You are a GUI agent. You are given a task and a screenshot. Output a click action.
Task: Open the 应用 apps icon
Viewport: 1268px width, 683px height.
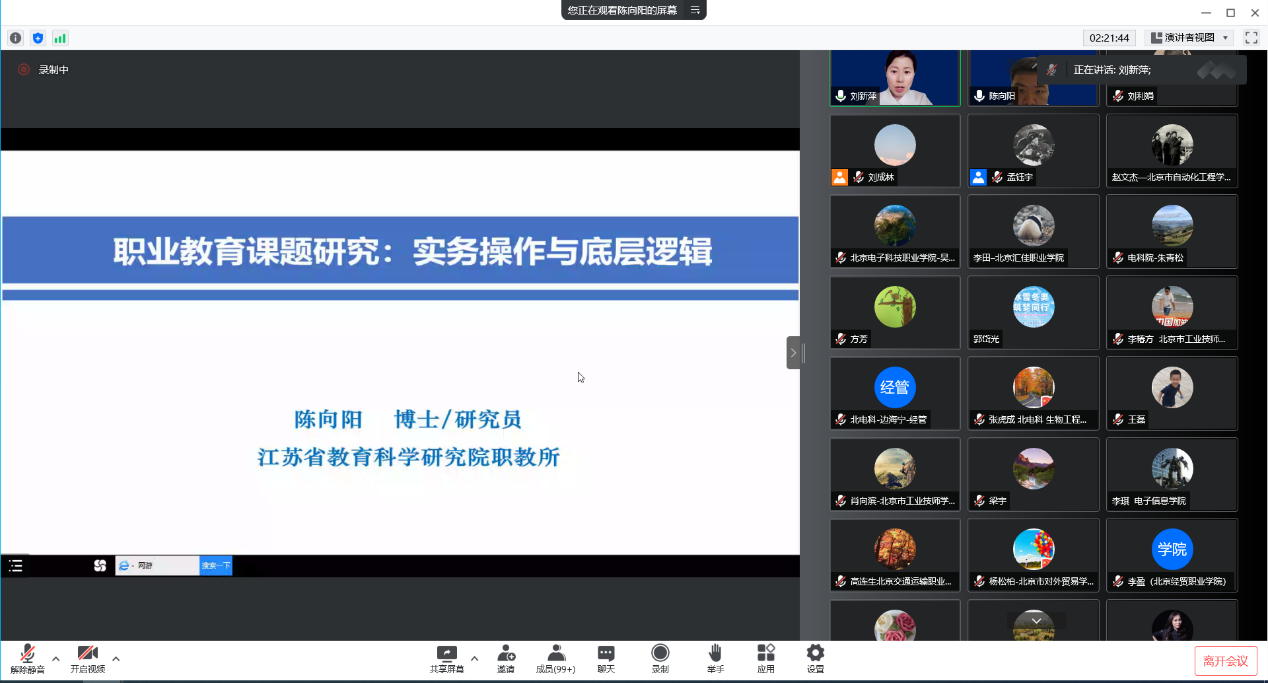coord(766,658)
